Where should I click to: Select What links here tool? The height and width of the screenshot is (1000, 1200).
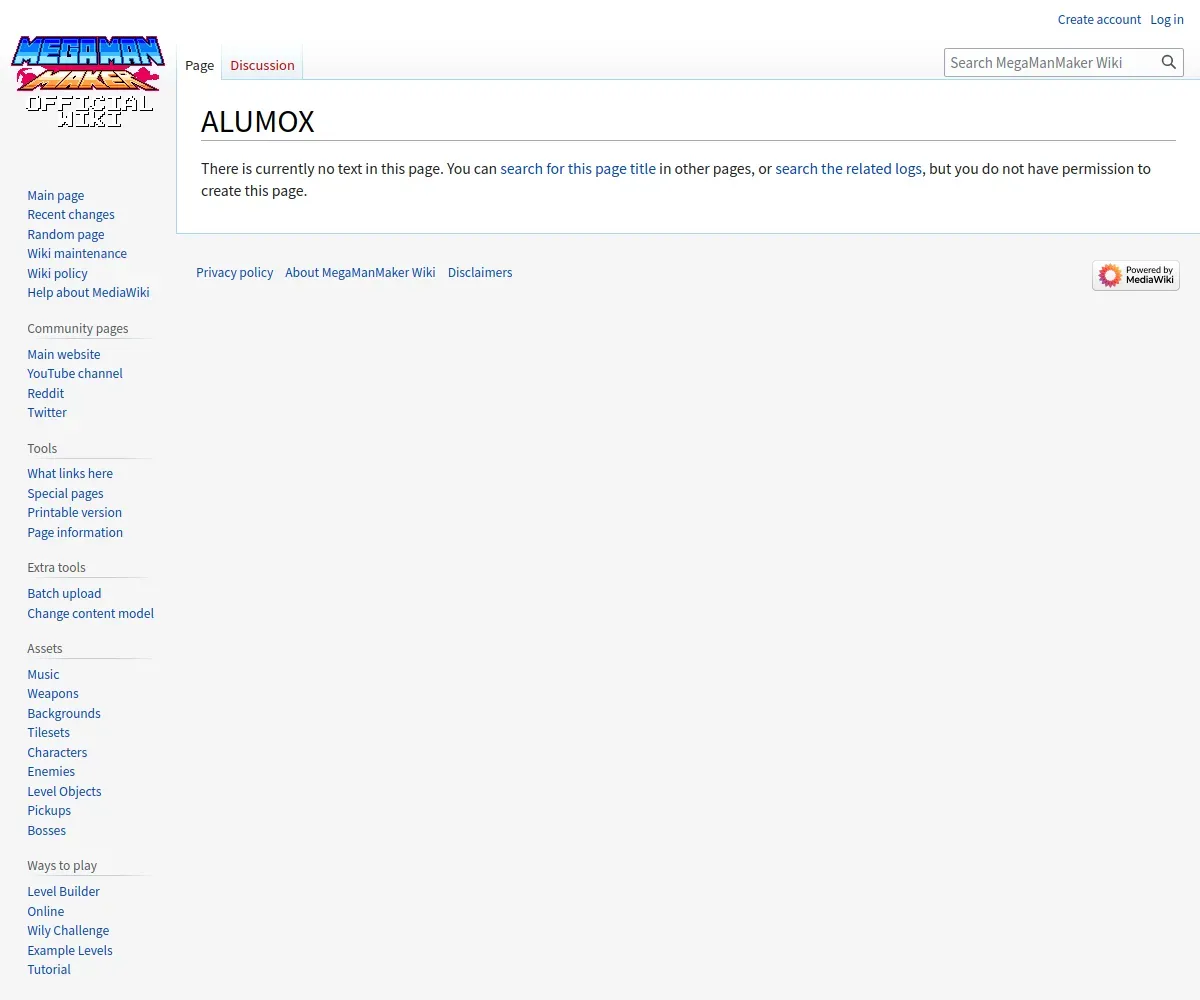point(70,473)
